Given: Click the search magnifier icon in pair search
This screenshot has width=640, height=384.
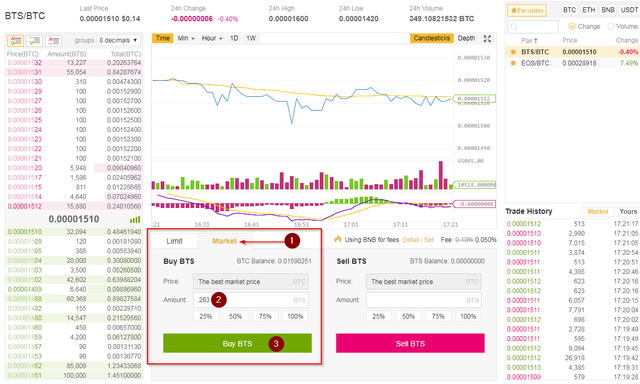Looking at the screenshot, I should [514, 27].
